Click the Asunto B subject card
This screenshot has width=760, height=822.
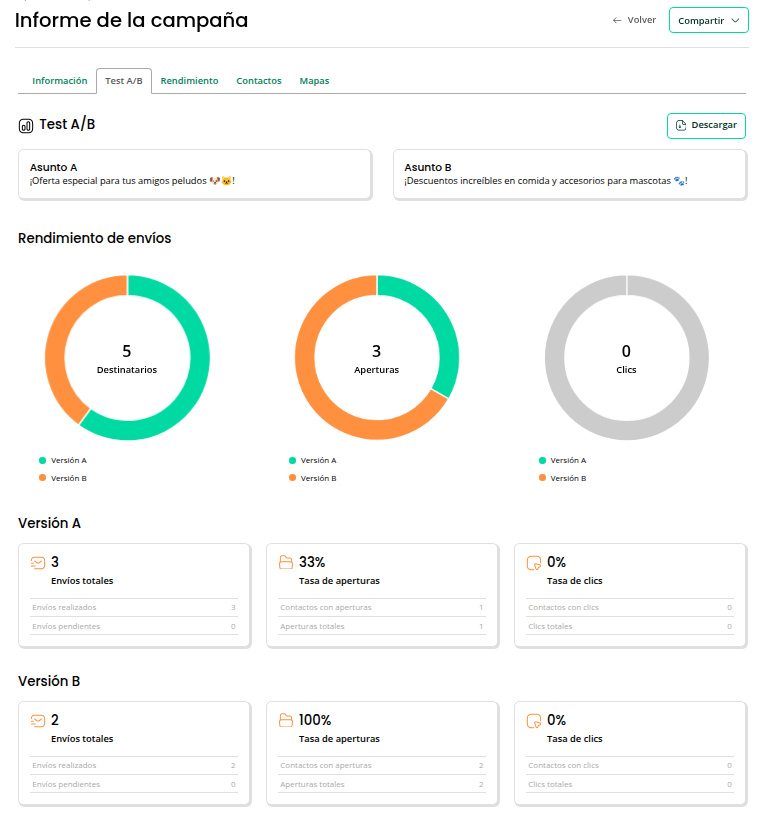pyautogui.click(x=569, y=174)
